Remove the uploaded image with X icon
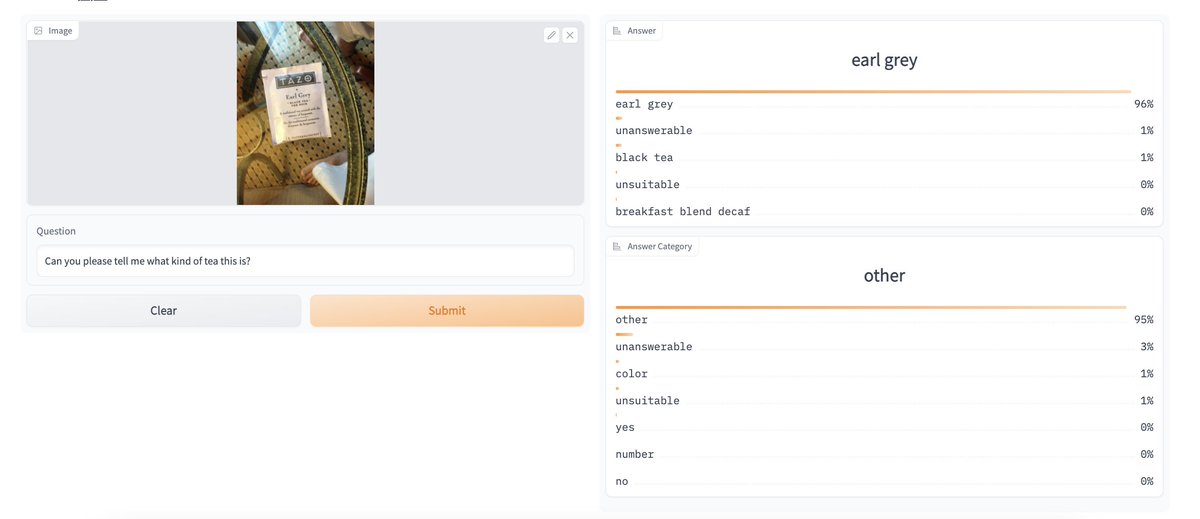The height and width of the screenshot is (519, 1200). (x=570, y=35)
